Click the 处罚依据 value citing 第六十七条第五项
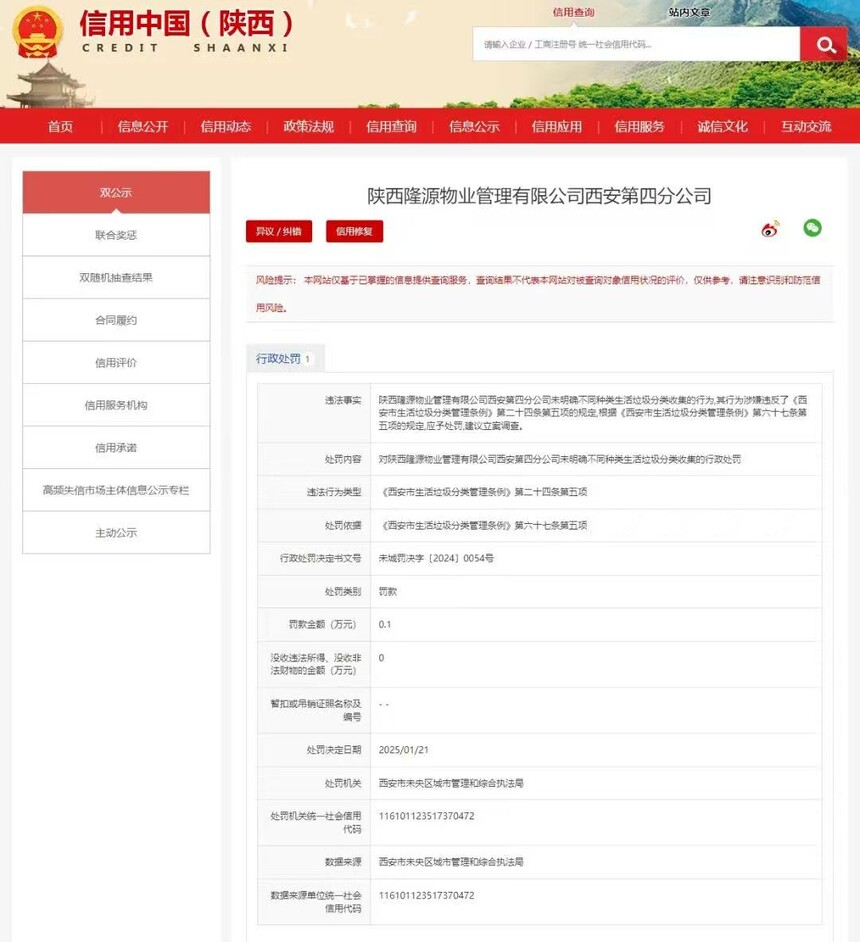This screenshot has height=942, width=860. (x=485, y=526)
